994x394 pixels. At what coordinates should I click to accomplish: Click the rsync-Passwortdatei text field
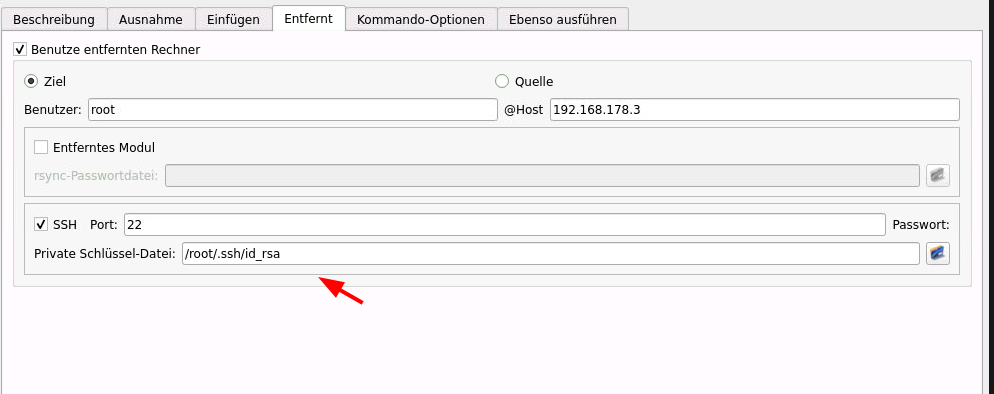point(542,175)
